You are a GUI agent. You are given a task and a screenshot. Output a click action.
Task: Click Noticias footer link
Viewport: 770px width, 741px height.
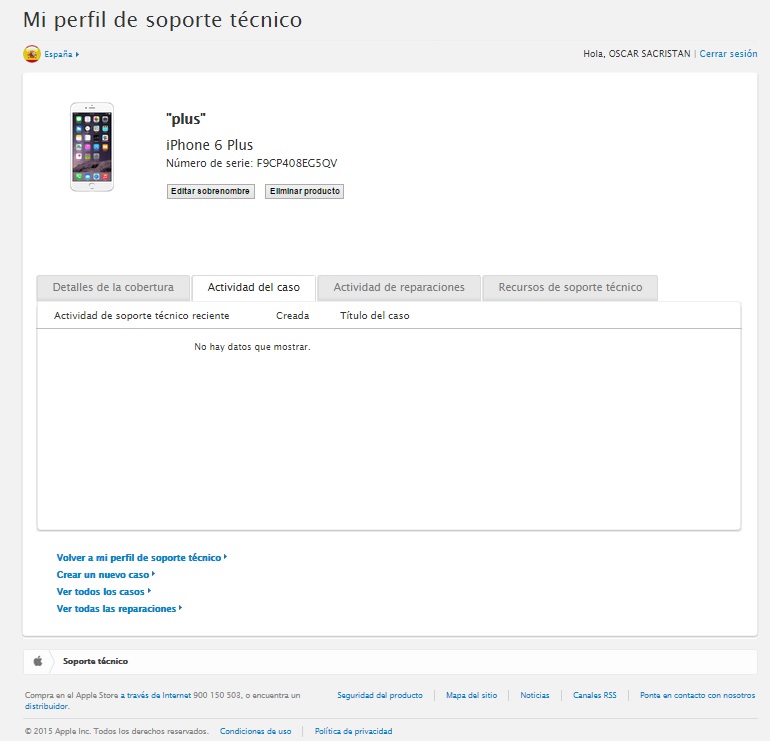(x=535, y=695)
